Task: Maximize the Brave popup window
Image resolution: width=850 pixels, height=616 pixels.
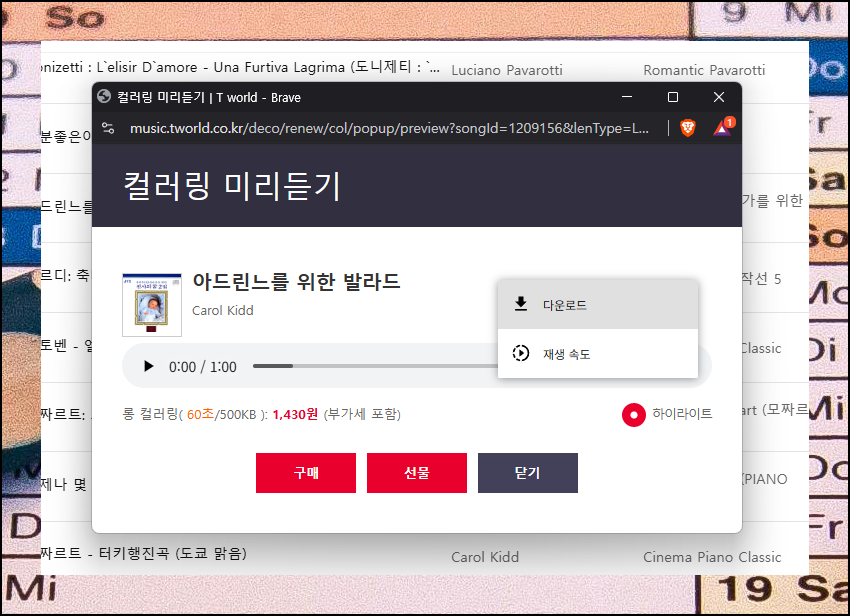Action: [x=673, y=97]
